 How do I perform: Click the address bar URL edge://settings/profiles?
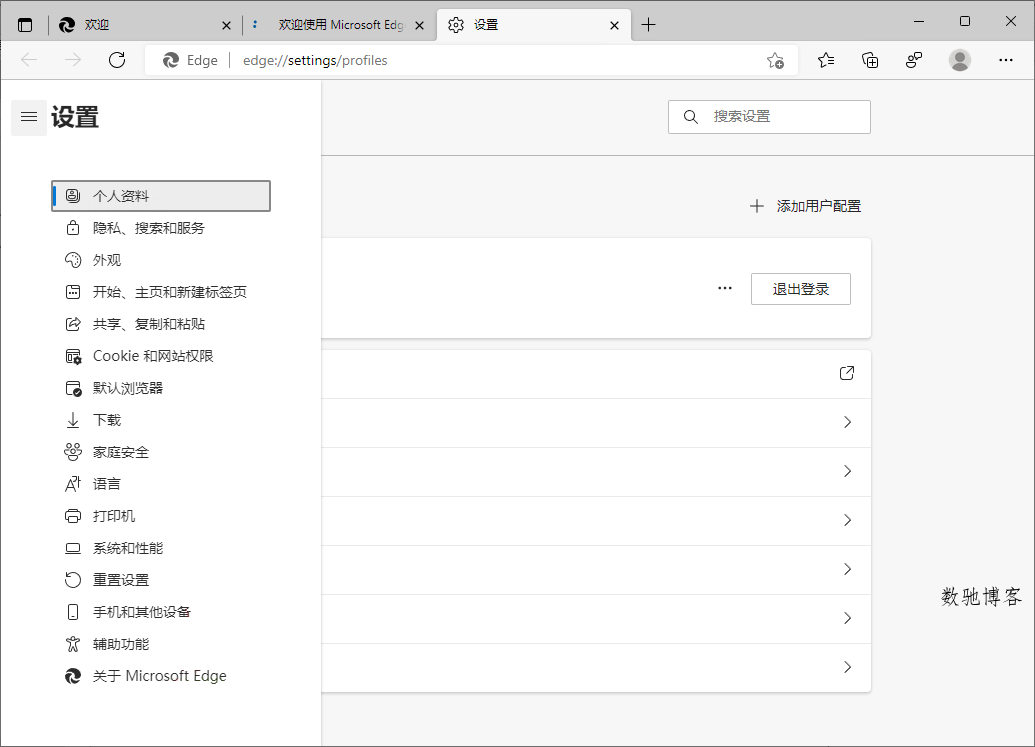coord(315,61)
